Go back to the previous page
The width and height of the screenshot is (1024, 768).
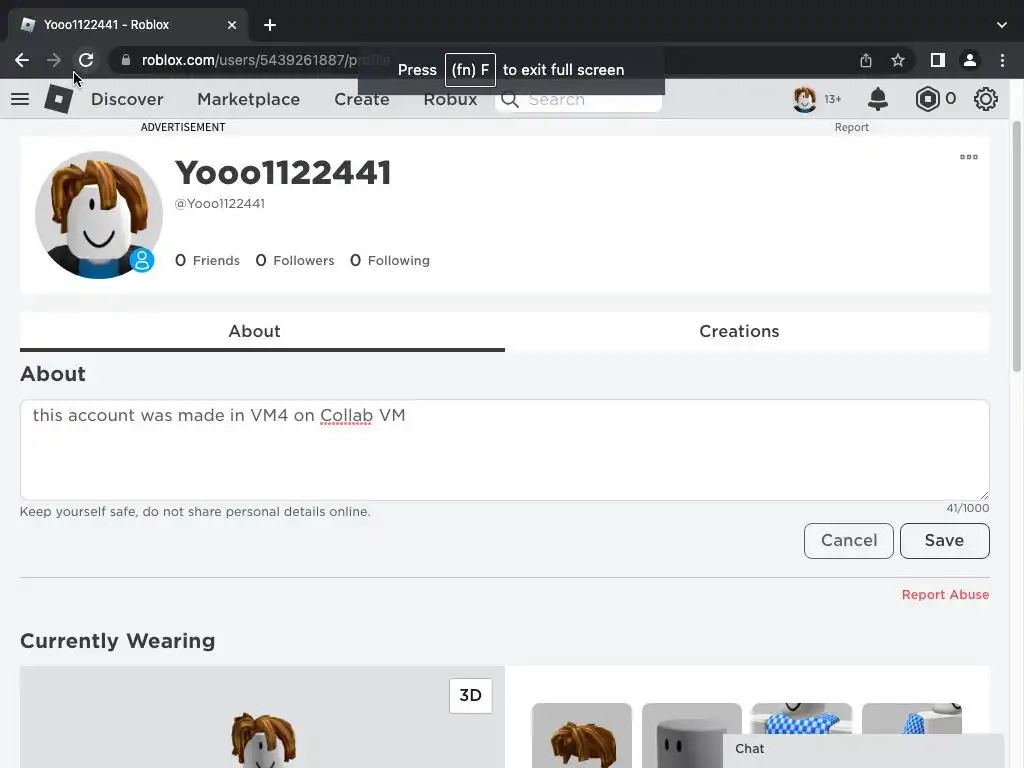[22, 60]
